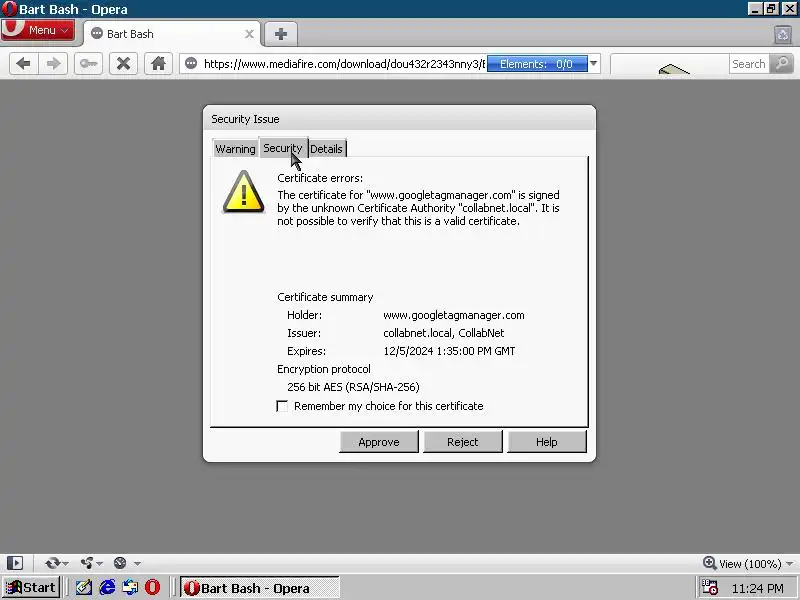Open the Opera Unite icon in status bar

(x=87, y=563)
